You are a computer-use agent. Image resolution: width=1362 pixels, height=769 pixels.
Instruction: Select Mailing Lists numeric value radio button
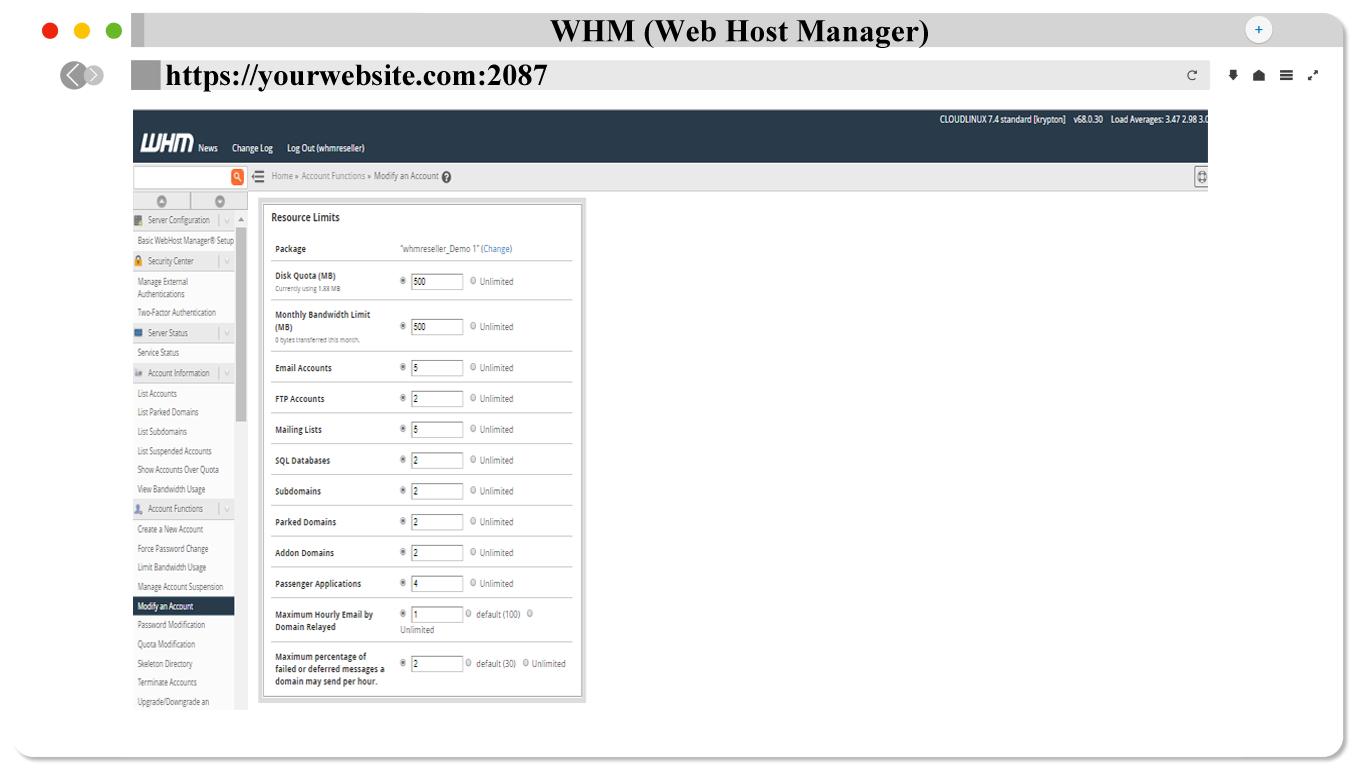coord(403,429)
